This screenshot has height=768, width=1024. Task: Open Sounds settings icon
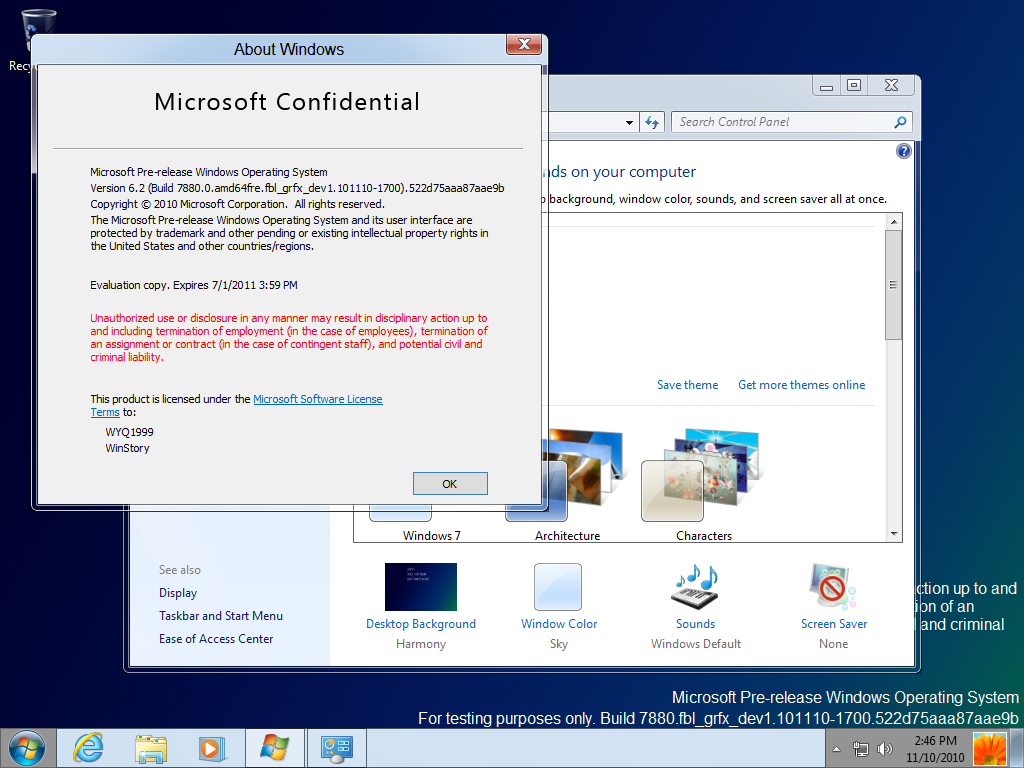coord(696,586)
